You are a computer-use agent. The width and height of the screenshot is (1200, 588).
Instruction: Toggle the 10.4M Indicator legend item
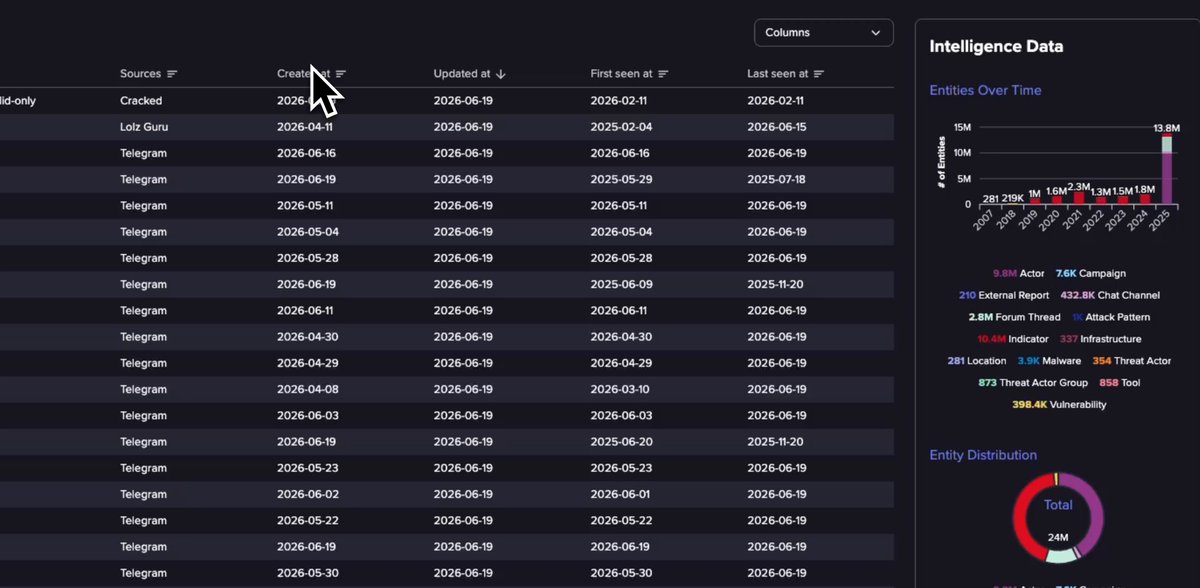tap(1013, 339)
